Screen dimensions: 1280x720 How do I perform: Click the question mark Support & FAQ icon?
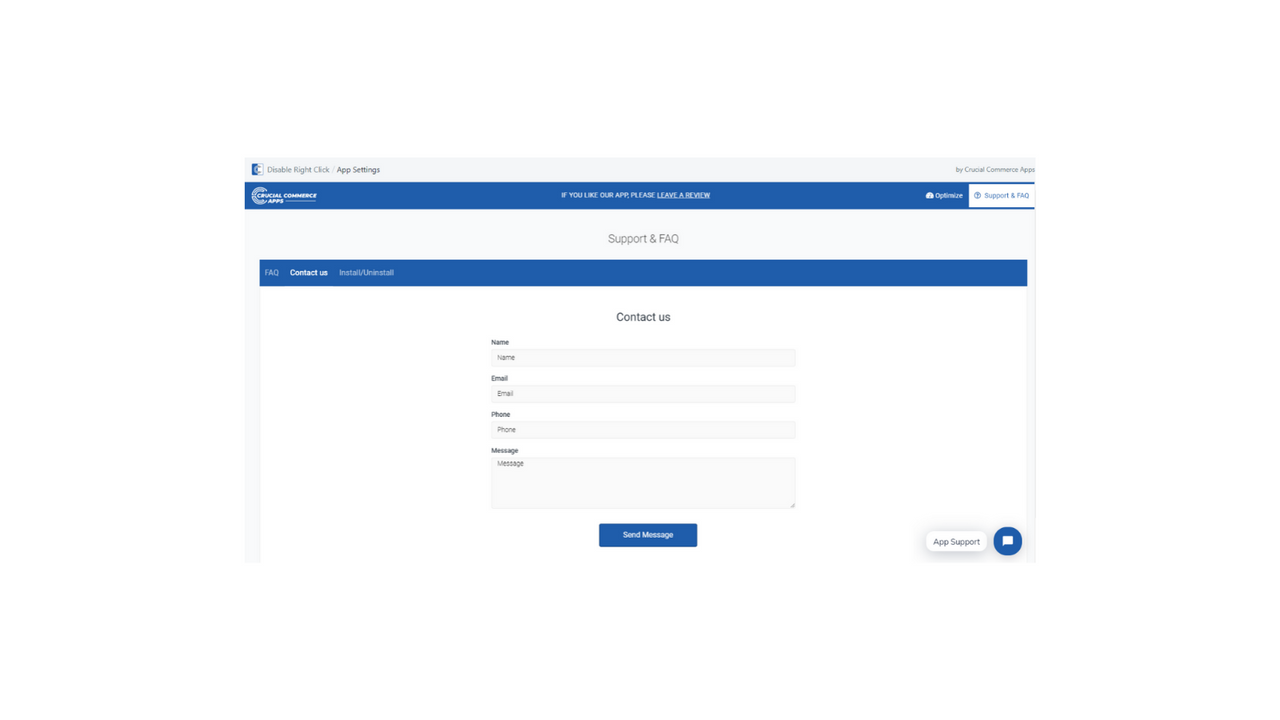(977, 195)
